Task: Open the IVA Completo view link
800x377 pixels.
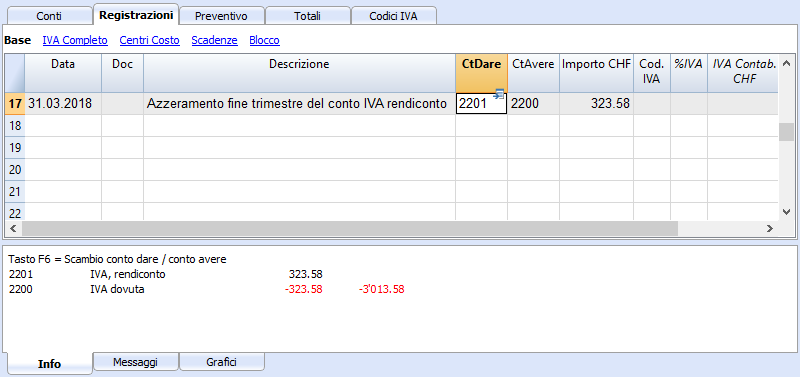Action: tap(75, 40)
